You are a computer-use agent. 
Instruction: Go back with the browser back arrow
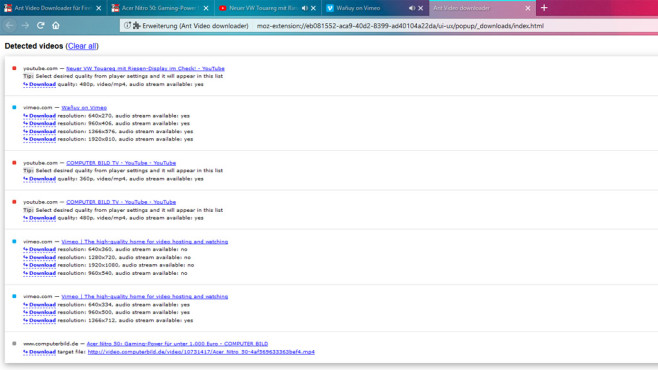(x=9, y=26)
